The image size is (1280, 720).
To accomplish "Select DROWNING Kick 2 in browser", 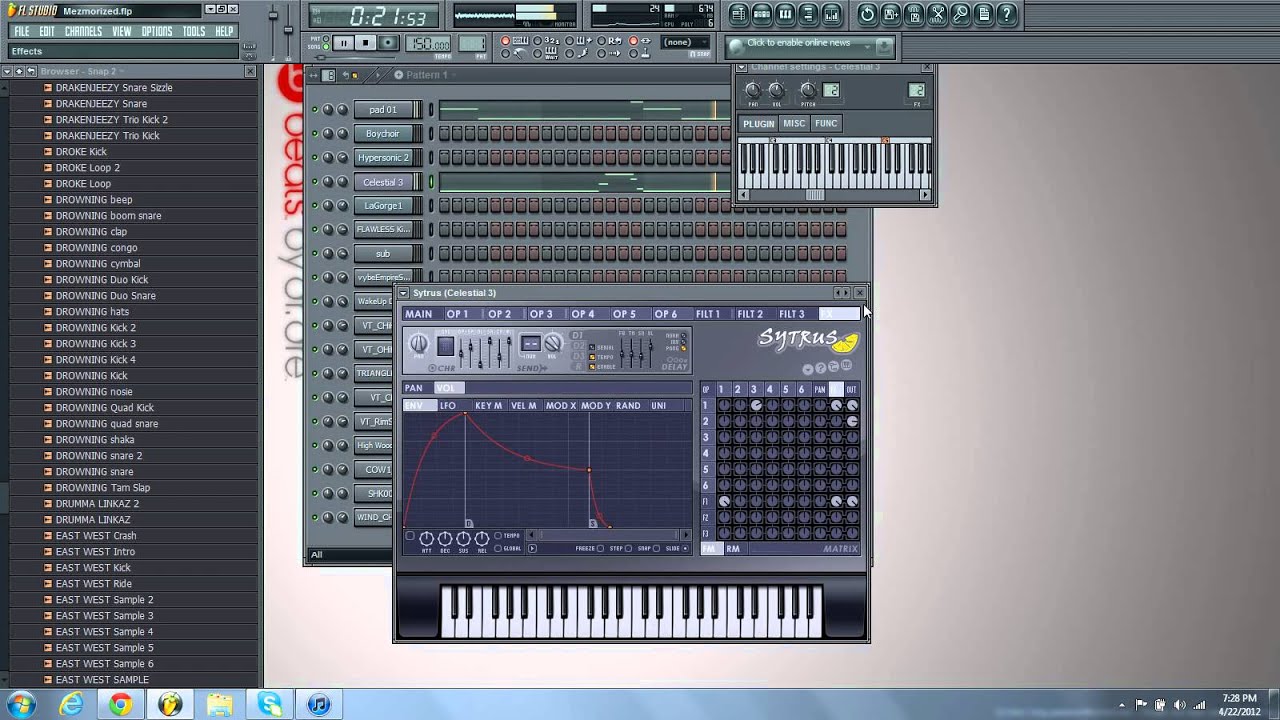I will 96,328.
